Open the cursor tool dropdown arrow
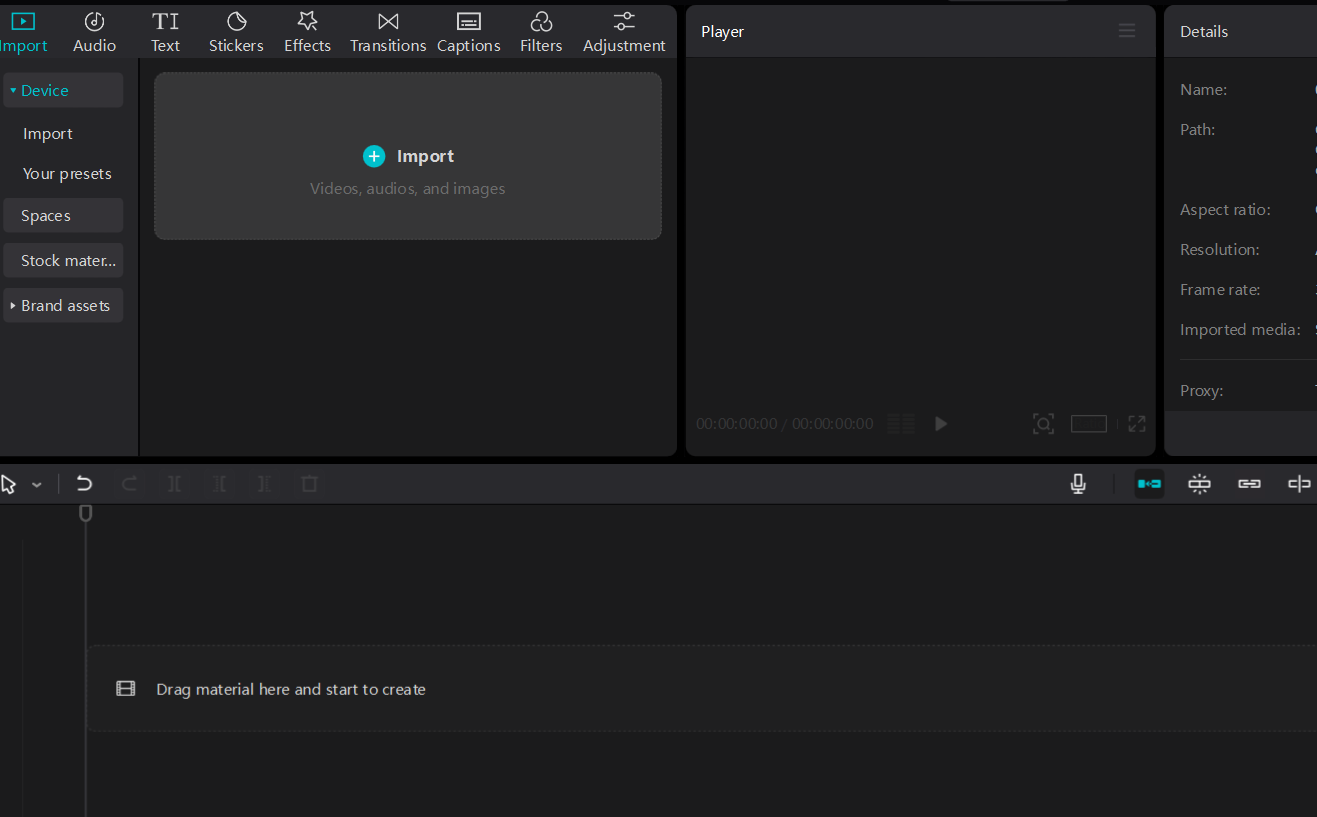This screenshot has height=817, width=1317. 37,485
